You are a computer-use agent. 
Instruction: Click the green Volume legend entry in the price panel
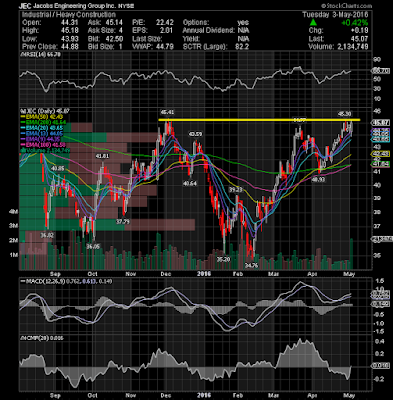pyautogui.click(x=45, y=151)
